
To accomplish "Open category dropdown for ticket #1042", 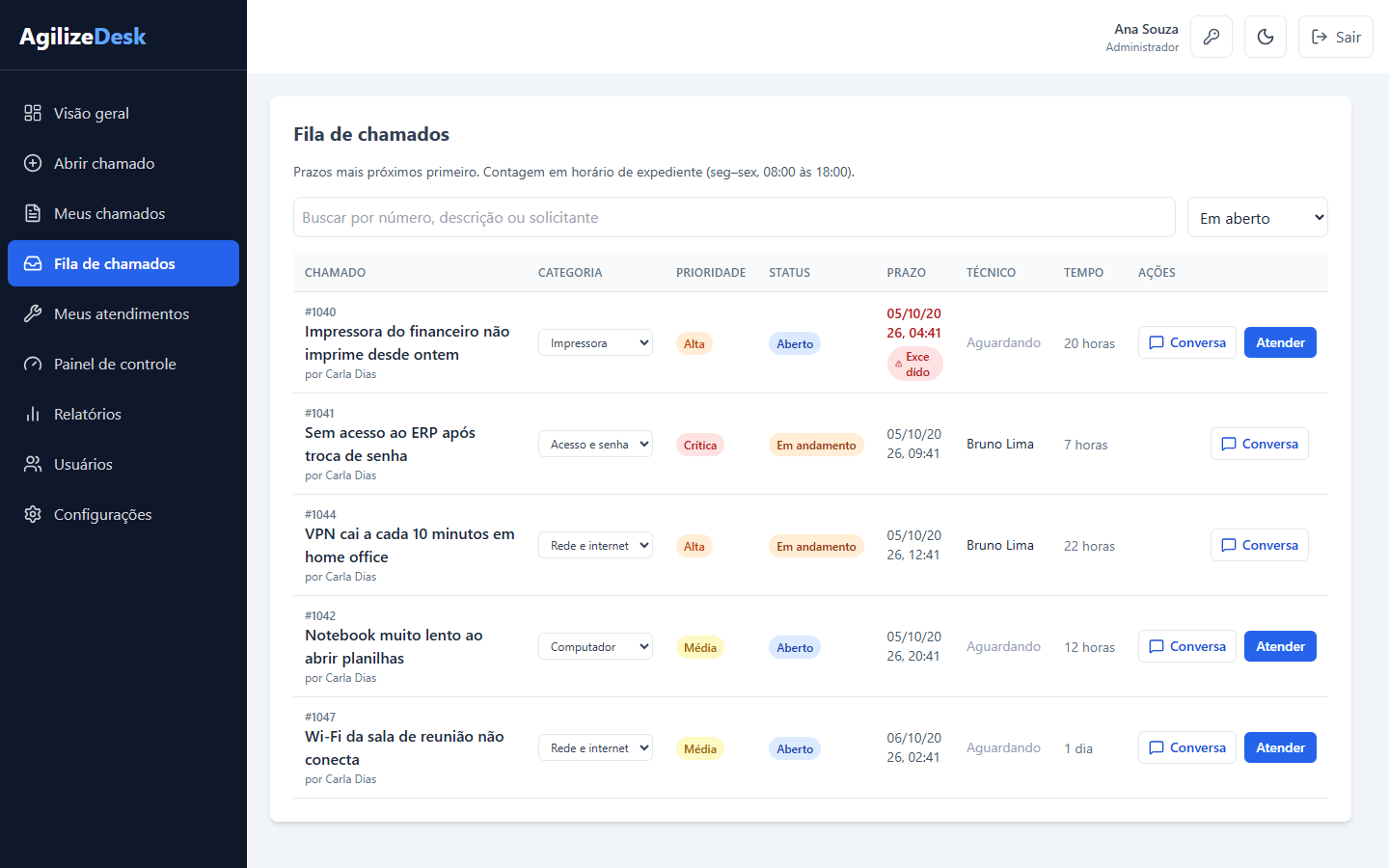I will click(595, 646).
